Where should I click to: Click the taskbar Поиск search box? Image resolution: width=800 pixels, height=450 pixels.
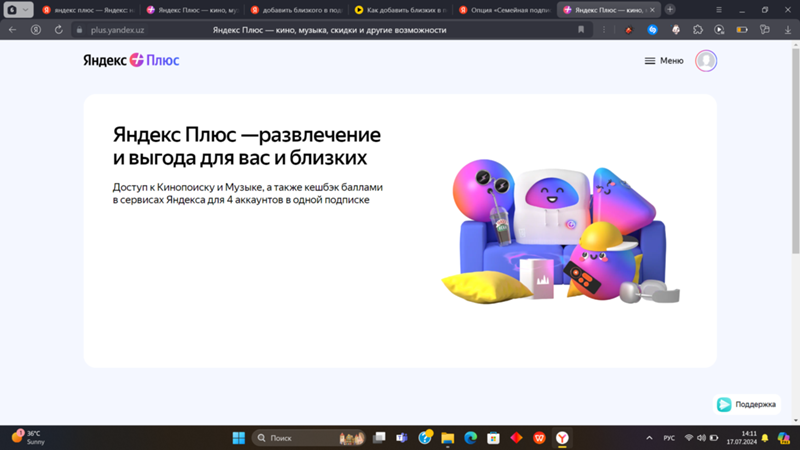click(x=309, y=438)
